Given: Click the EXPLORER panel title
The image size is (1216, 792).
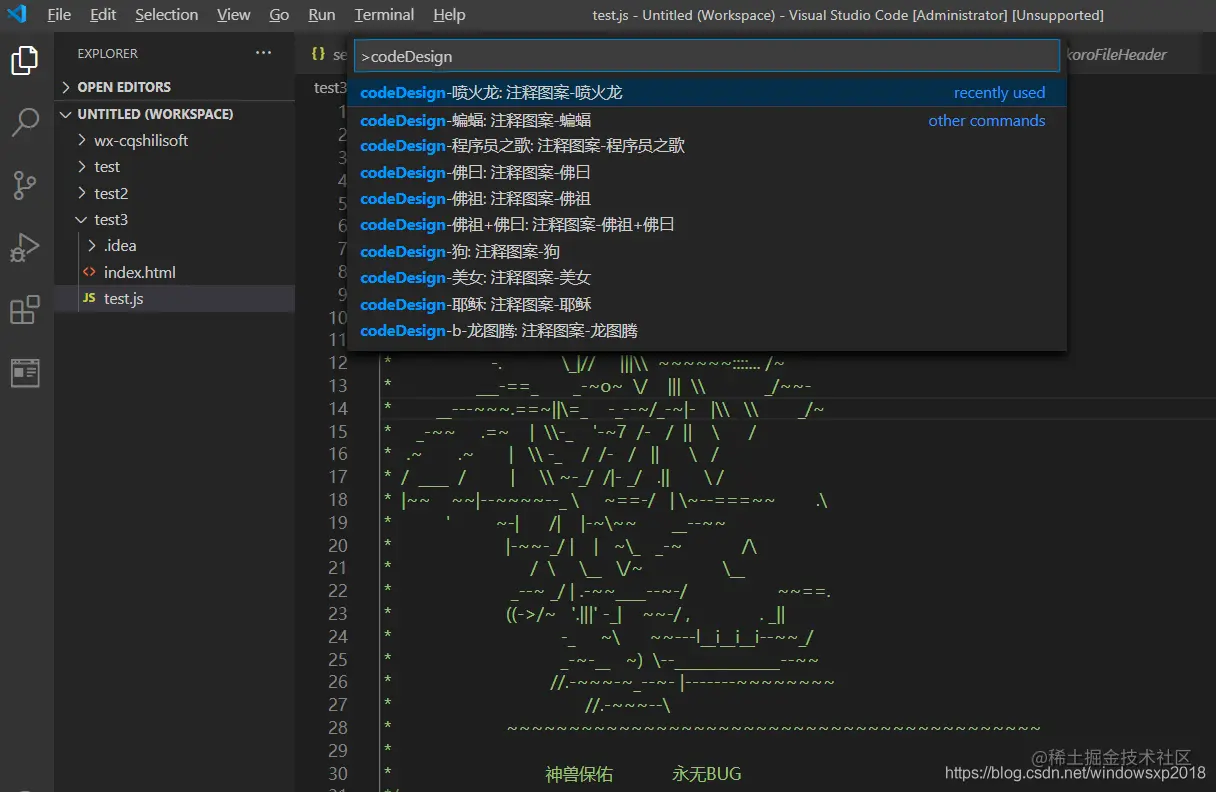Looking at the screenshot, I should (108, 53).
